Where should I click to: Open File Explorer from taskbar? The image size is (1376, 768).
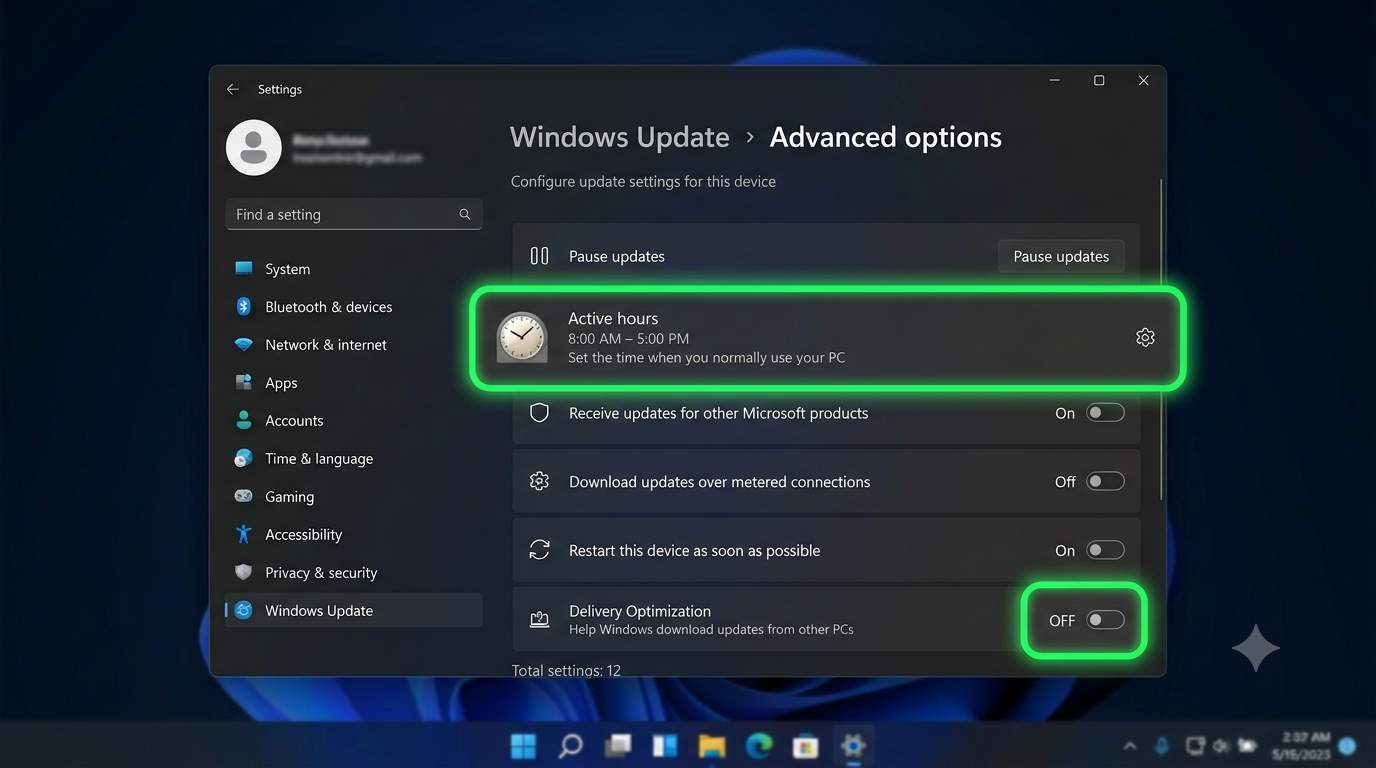tap(712, 745)
